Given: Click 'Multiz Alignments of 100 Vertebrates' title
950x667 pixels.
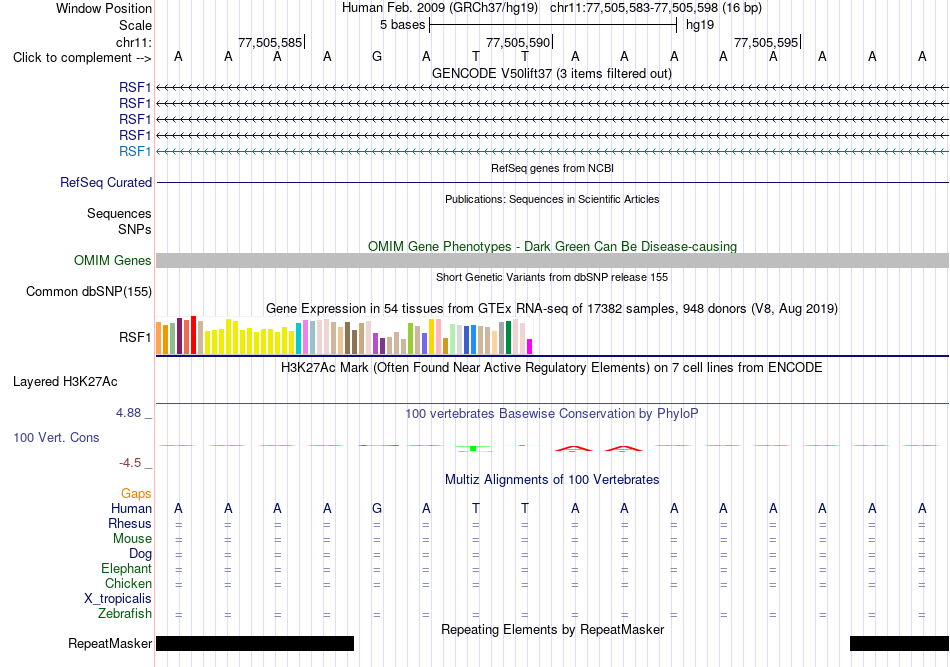Looking at the screenshot, I should (x=552, y=480).
